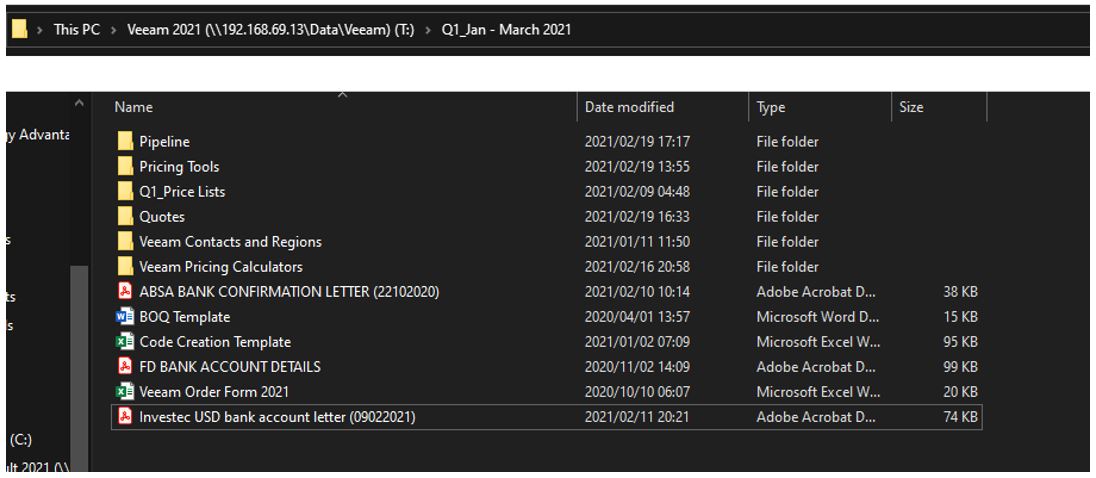Click Word icon of BOQ Template
The image size is (1096, 478).
coord(125,317)
